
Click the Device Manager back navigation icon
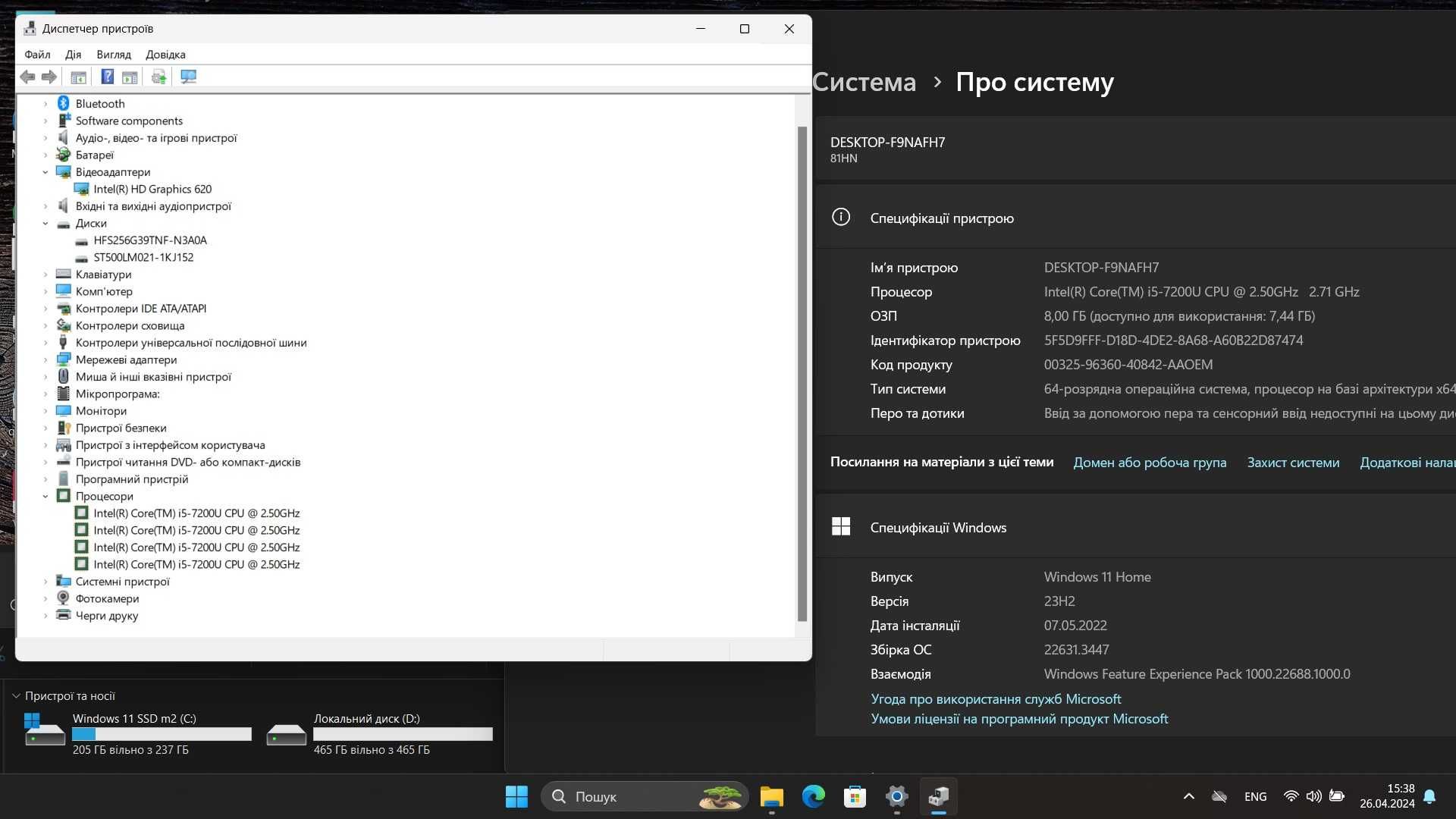pyautogui.click(x=27, y=77)
